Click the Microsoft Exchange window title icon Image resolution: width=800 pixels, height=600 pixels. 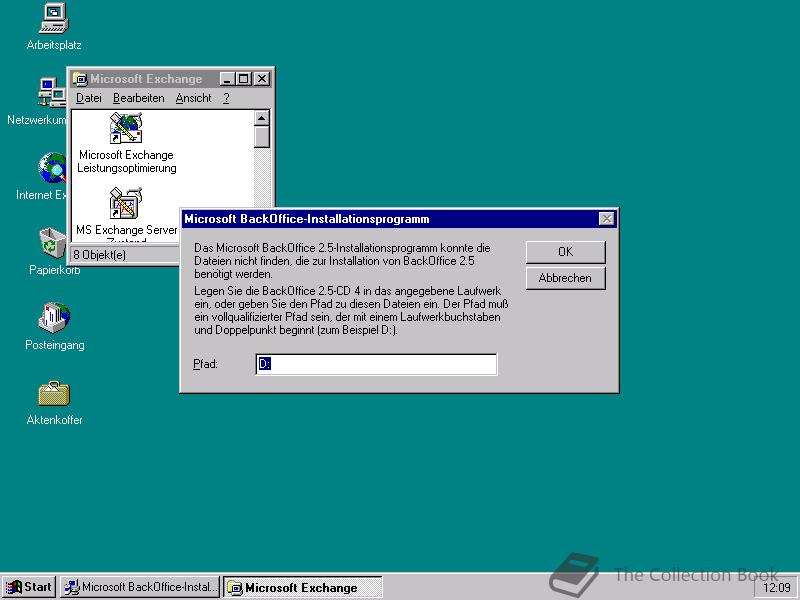pyautogui.click(x=80, y=79)
